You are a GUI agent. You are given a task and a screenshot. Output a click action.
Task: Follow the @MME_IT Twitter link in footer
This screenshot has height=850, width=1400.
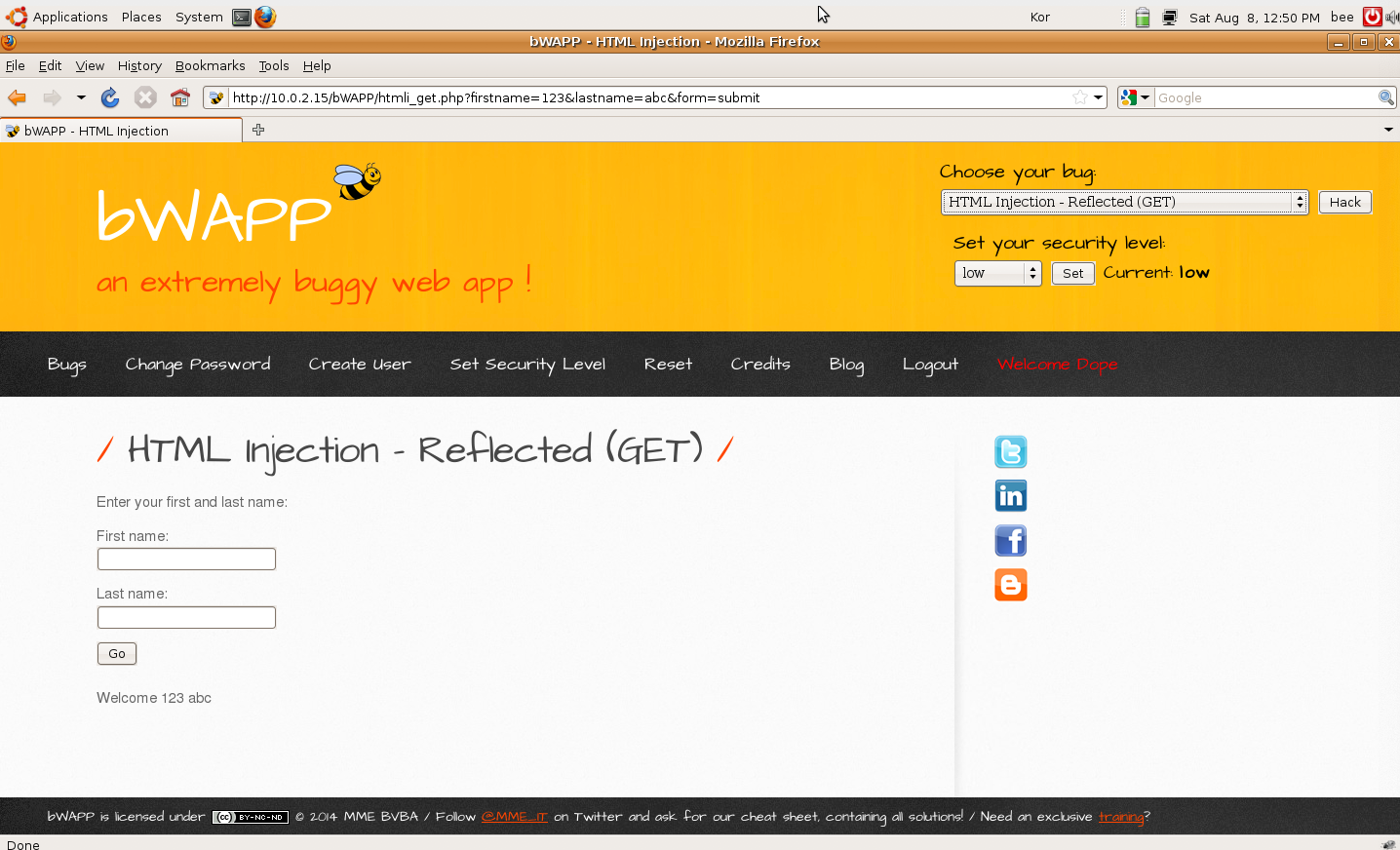pos(515,817)
